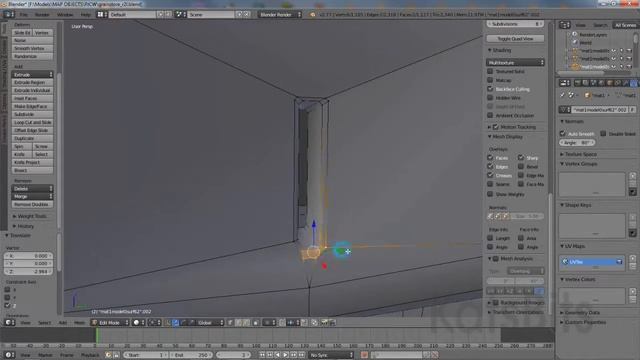This screenshot has width=640, height=360.
Task: Click the Loop Cut and Slide button
Action: tap(32, 122)
